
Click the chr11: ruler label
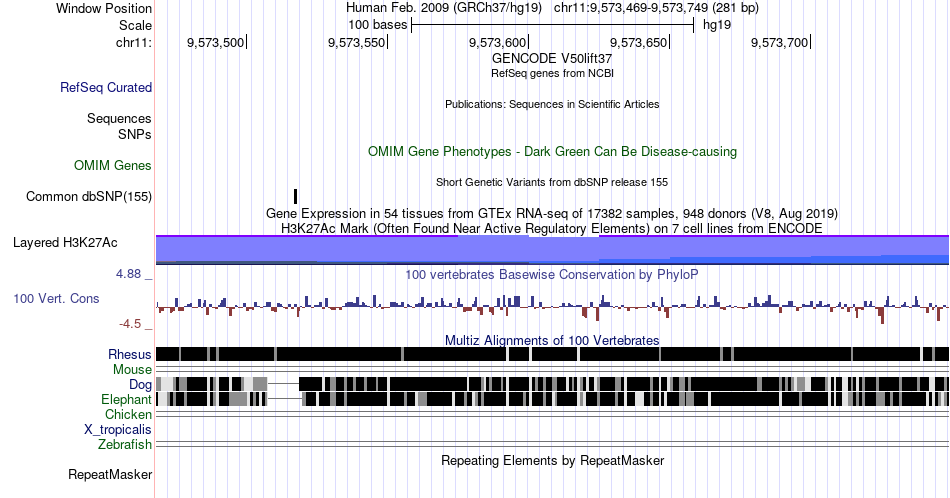(x=133, y=42)
